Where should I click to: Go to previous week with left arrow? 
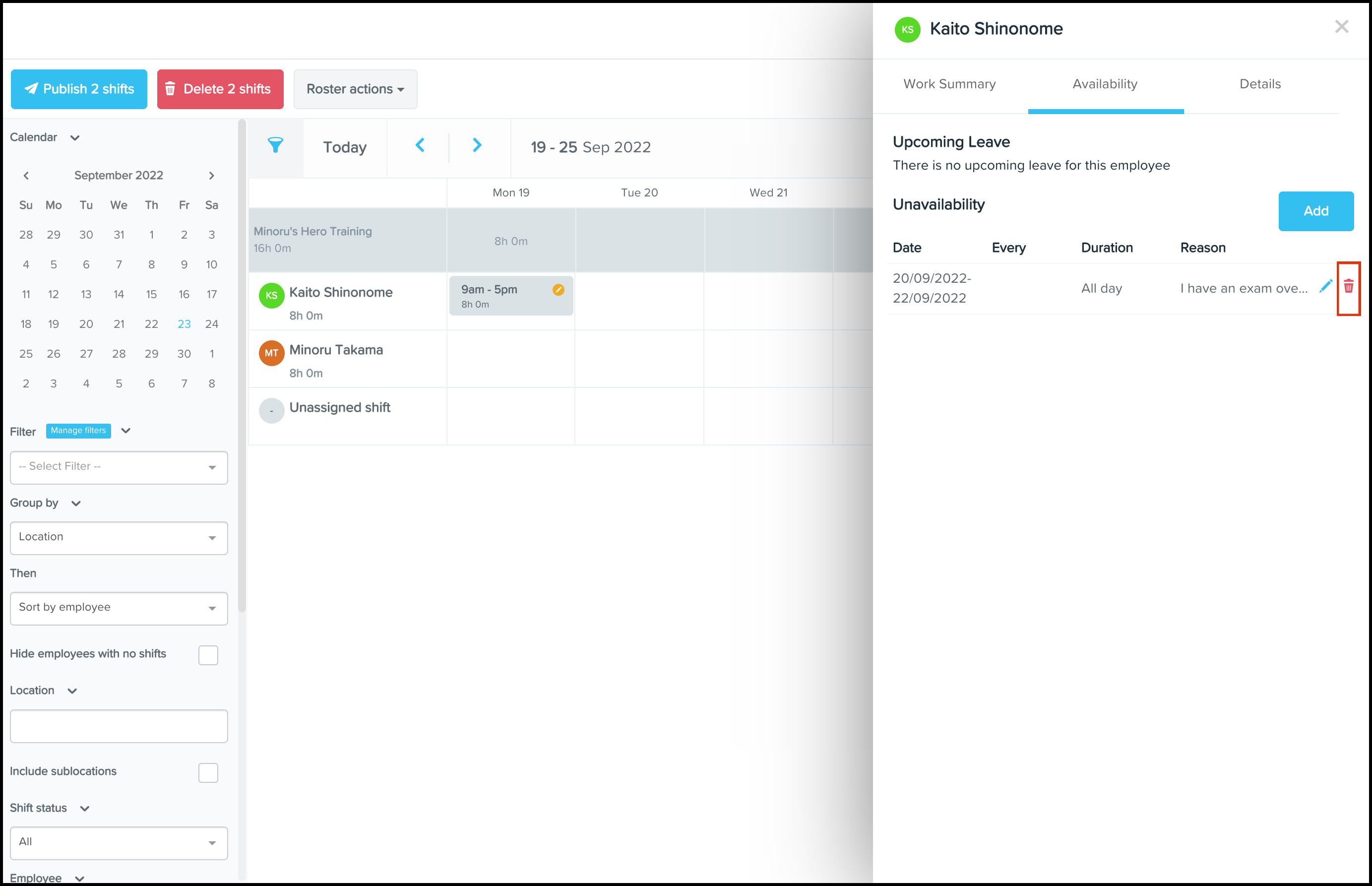[420, 145]
